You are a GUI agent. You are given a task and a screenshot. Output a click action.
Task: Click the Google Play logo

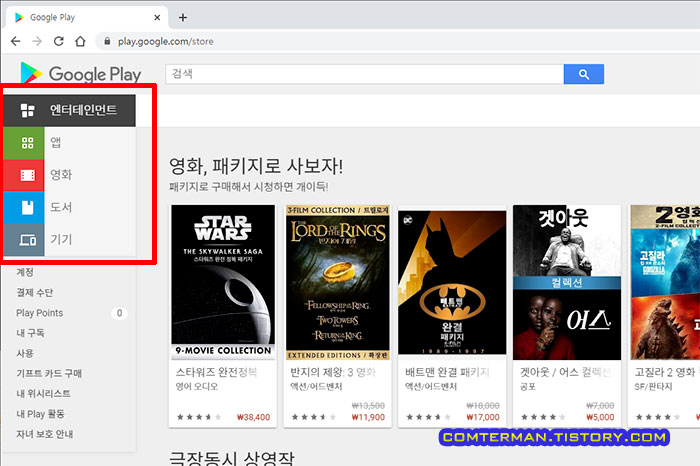pyautogui.click(x=81, y=73)
